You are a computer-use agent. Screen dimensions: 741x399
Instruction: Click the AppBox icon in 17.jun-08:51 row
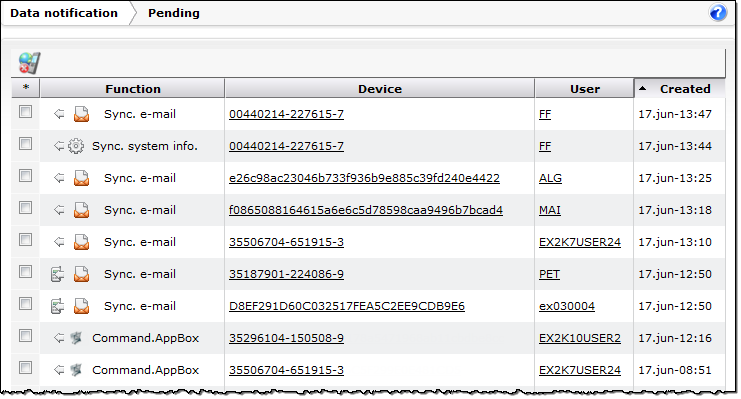point(76,370)
